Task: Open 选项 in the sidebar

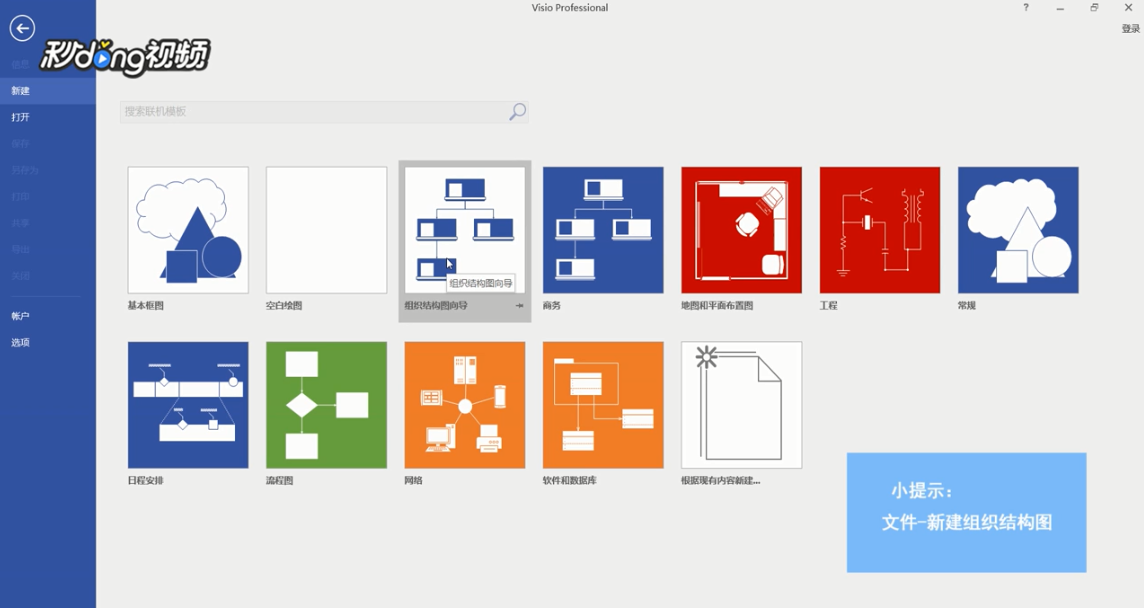Action: pos(47,342)
